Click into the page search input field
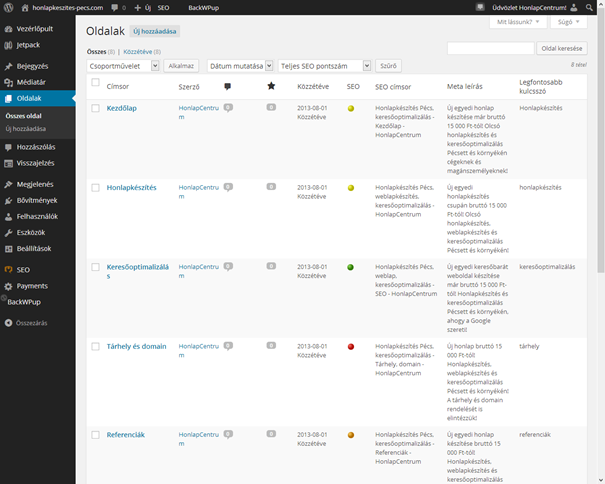Screen dimensions: 605x484 [491, 48]
